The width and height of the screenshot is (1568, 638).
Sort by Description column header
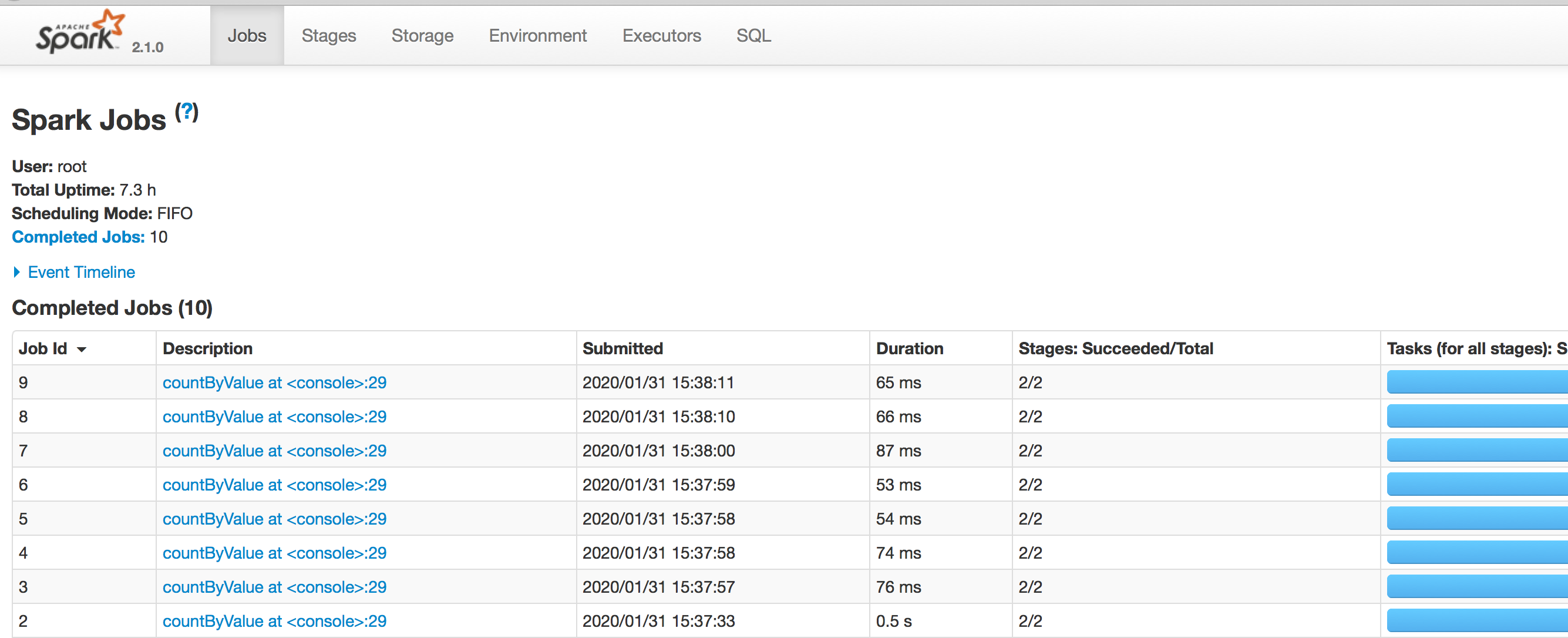tap(207, 348)
